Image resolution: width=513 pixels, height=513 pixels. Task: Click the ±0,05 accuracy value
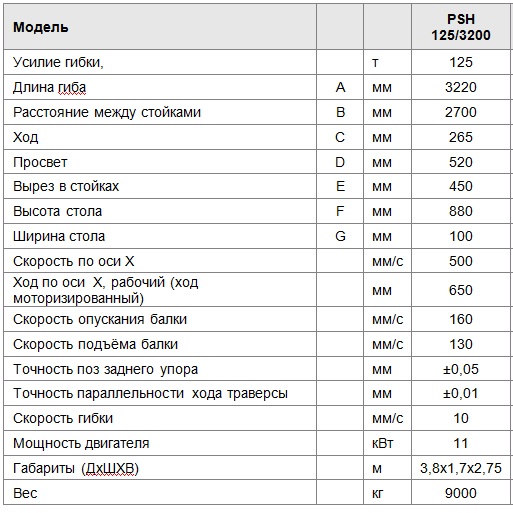click(461, 369)
